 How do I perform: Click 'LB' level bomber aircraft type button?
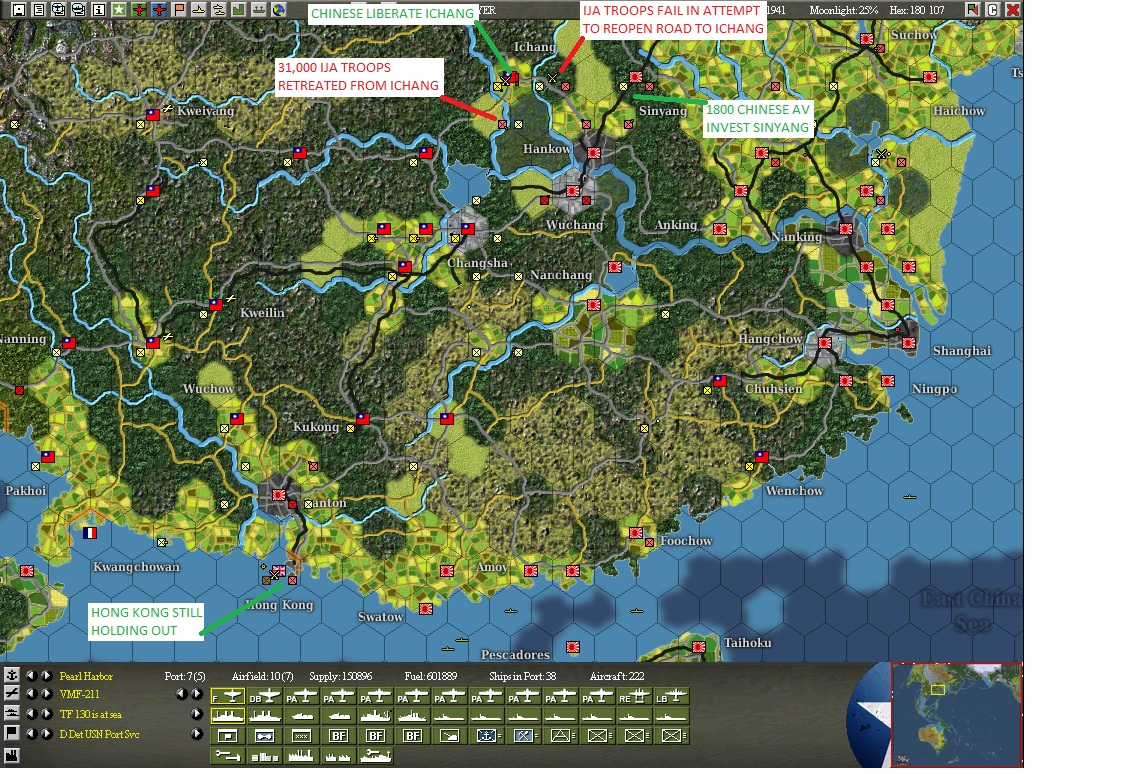[x=671, y=697]
